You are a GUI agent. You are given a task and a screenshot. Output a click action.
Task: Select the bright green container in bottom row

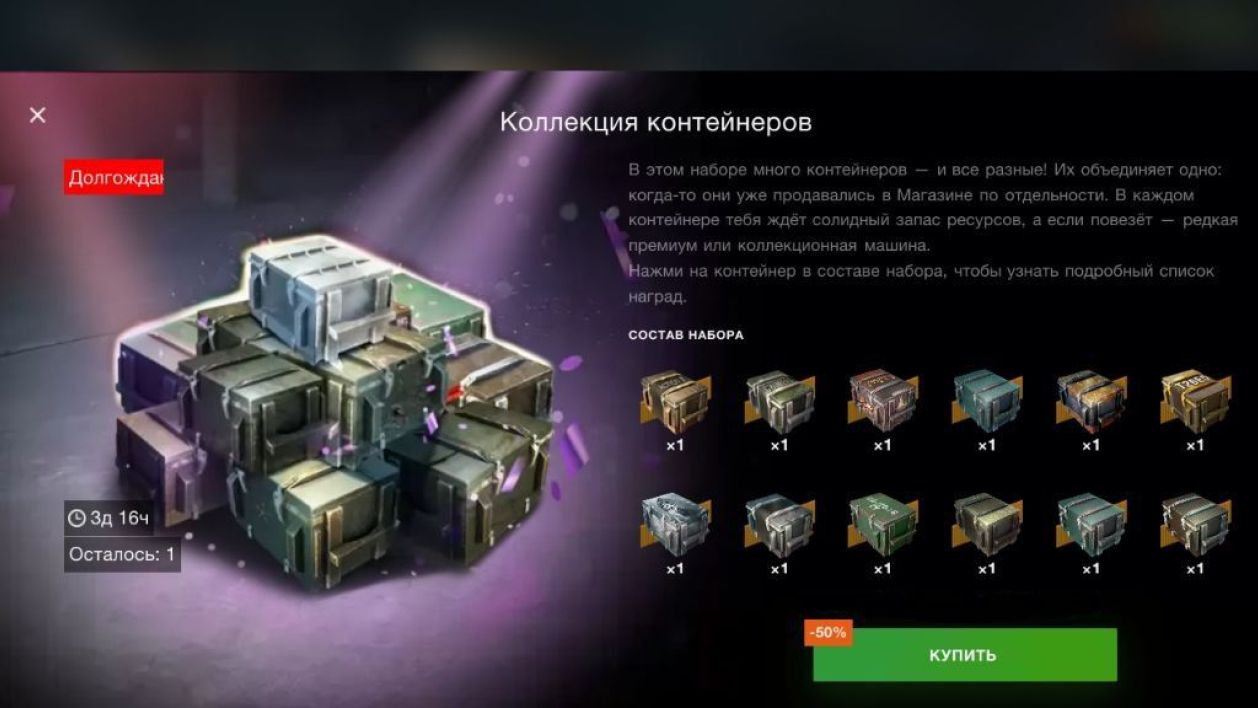click(883, 525)
